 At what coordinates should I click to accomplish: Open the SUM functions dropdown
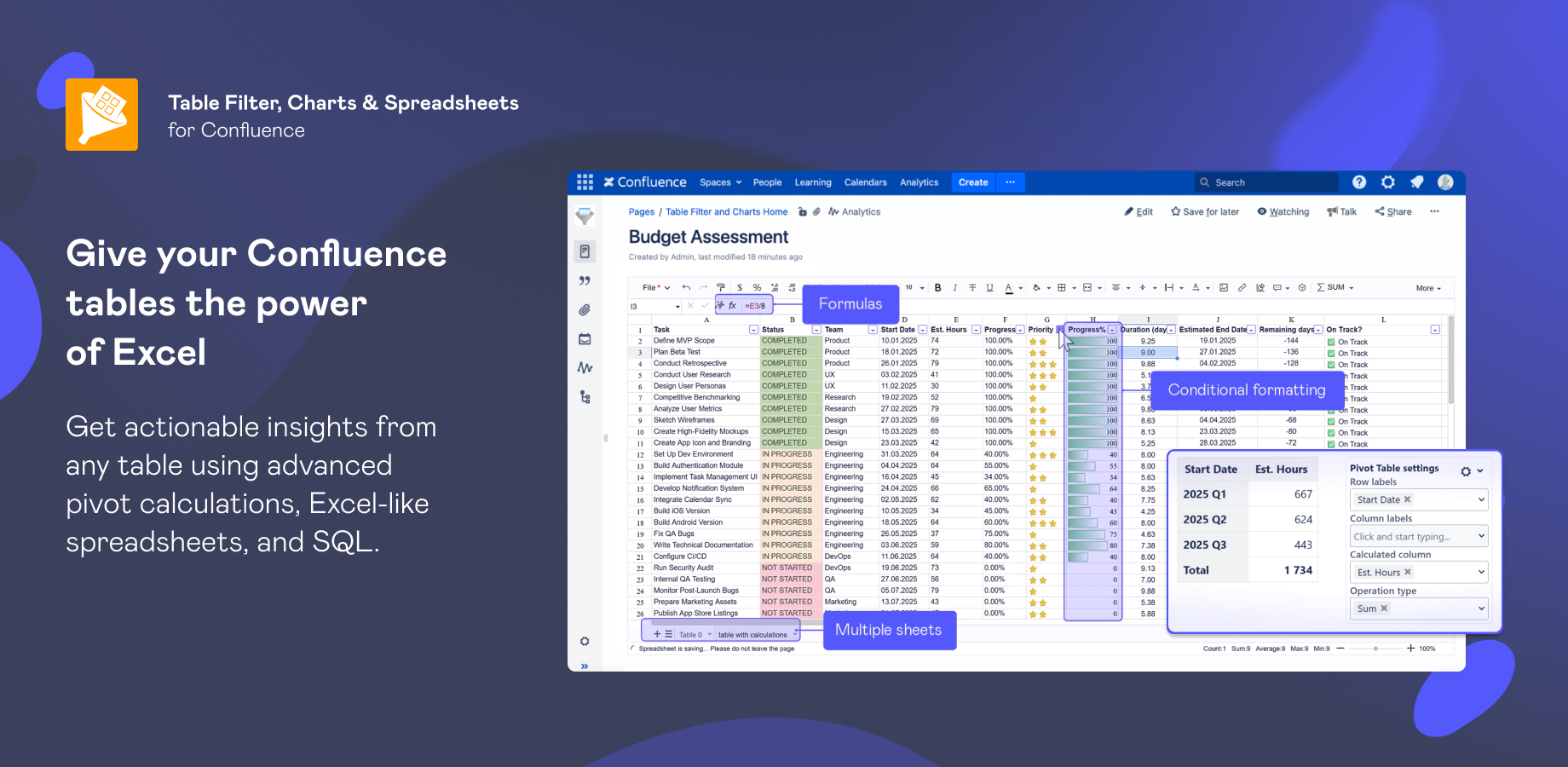pos(1335,287)
